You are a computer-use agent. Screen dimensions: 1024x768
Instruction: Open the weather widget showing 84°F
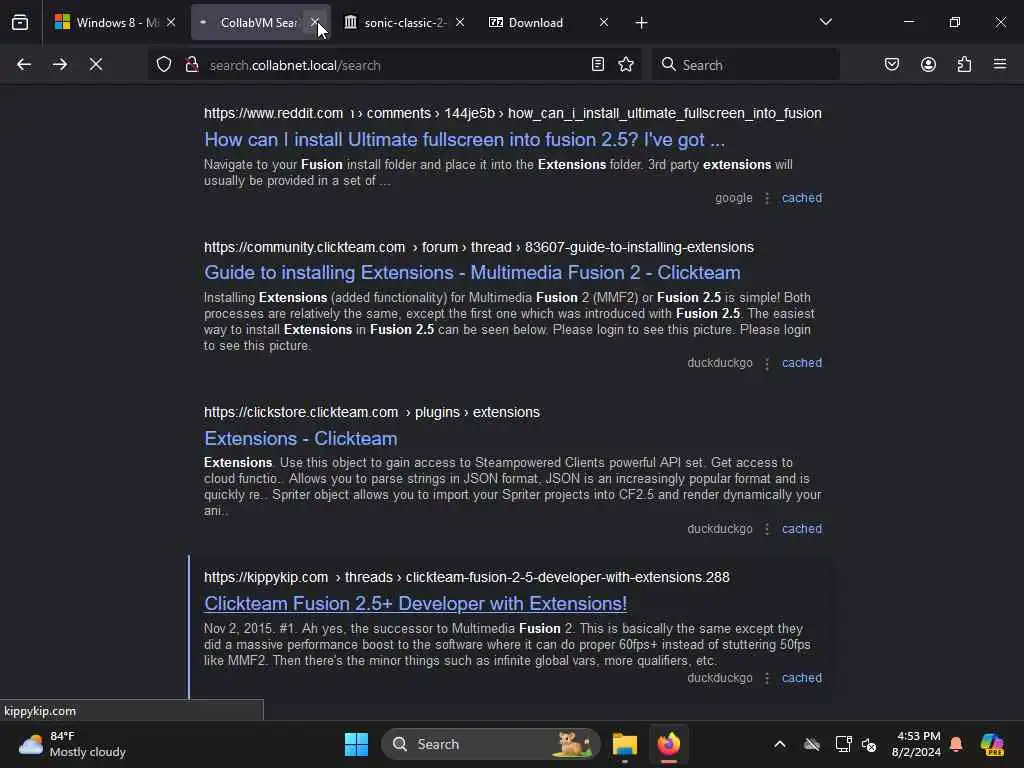72,744
